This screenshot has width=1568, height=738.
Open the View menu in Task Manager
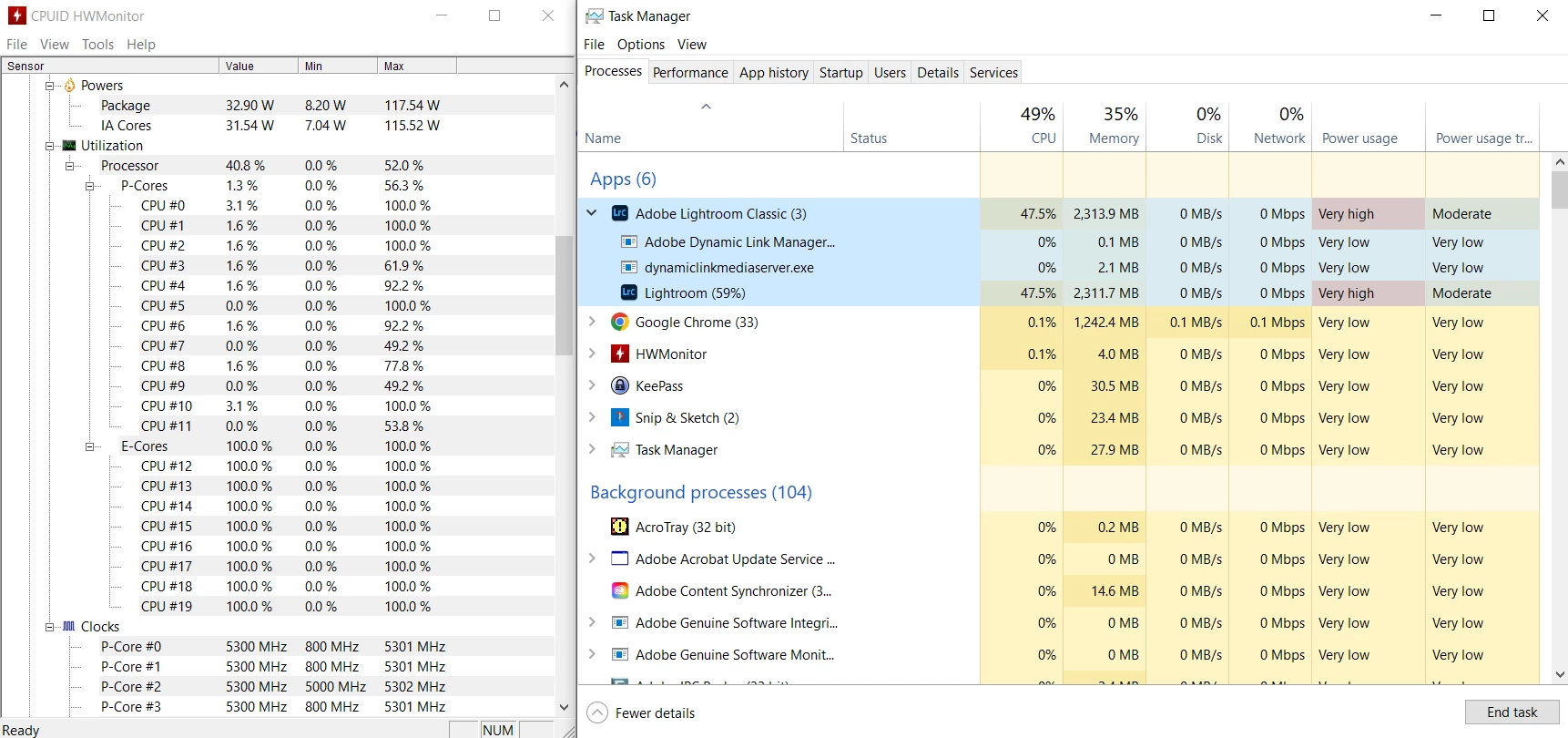pos(691,44)
